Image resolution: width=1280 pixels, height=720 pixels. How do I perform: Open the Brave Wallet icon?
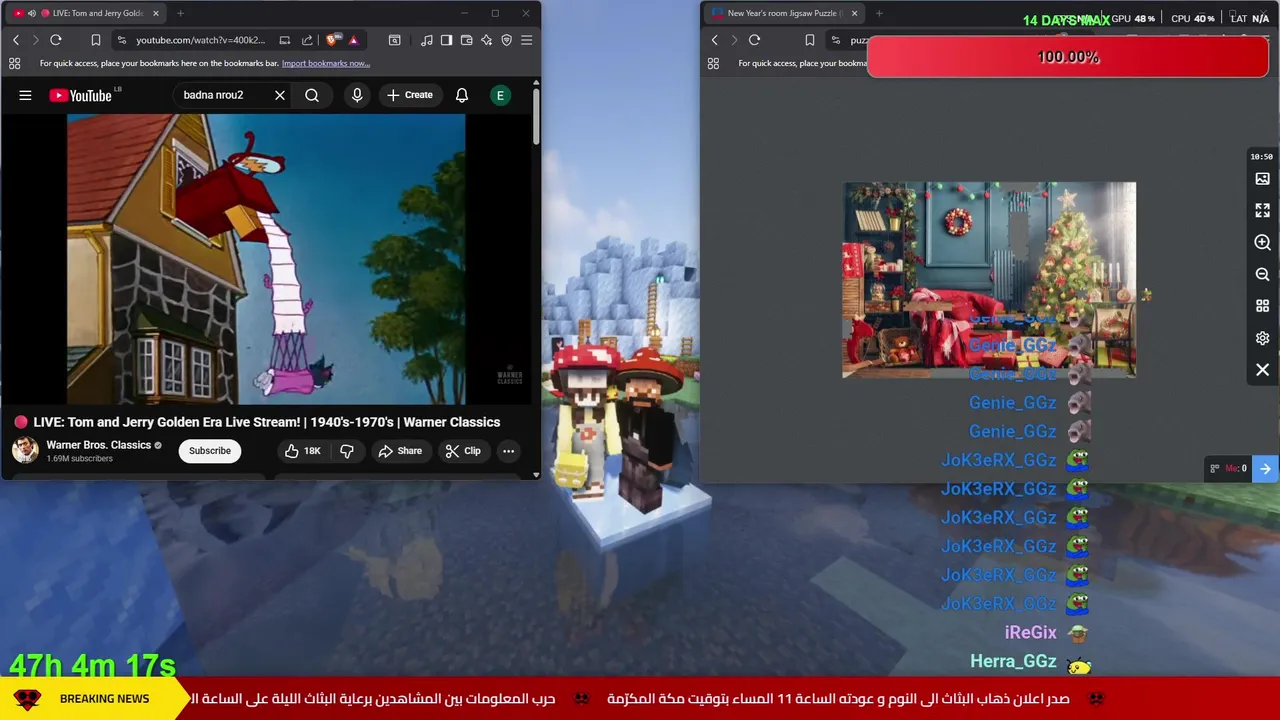tap(466, 40)
